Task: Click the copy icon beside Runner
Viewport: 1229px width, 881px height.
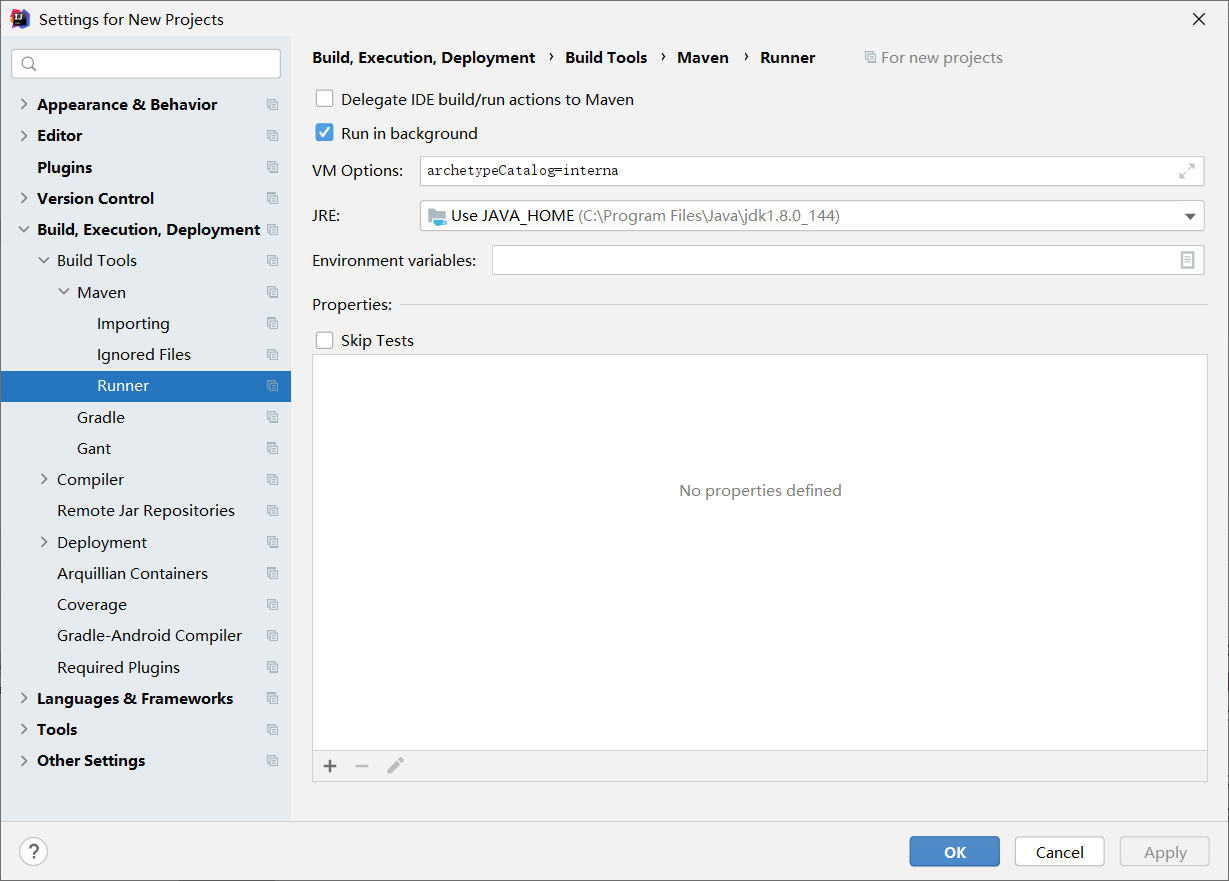Action: coord(272,385)
